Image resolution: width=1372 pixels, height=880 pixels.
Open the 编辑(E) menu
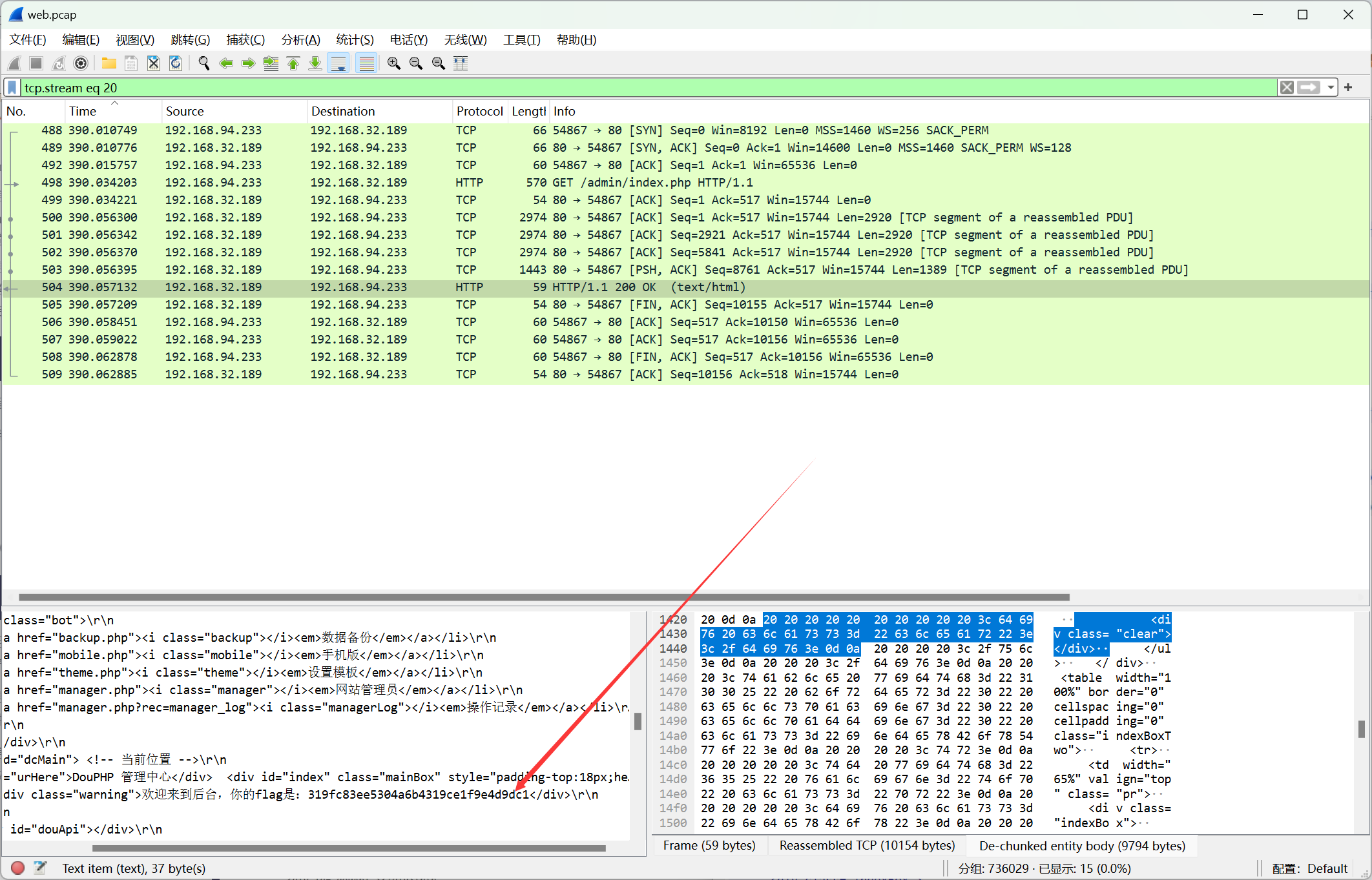(x=81, y=40)
